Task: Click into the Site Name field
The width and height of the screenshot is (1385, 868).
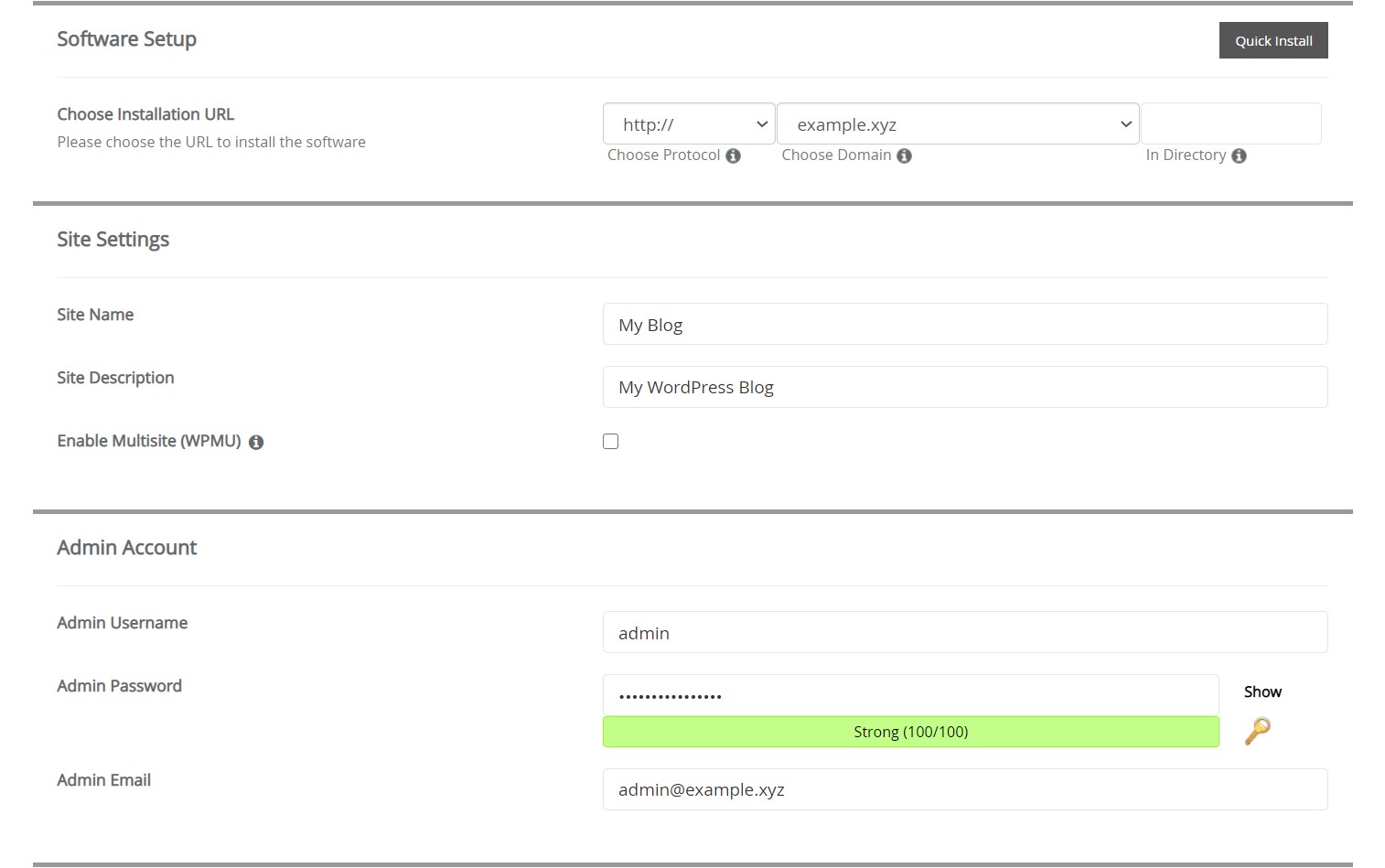Action: click(965, 324)
